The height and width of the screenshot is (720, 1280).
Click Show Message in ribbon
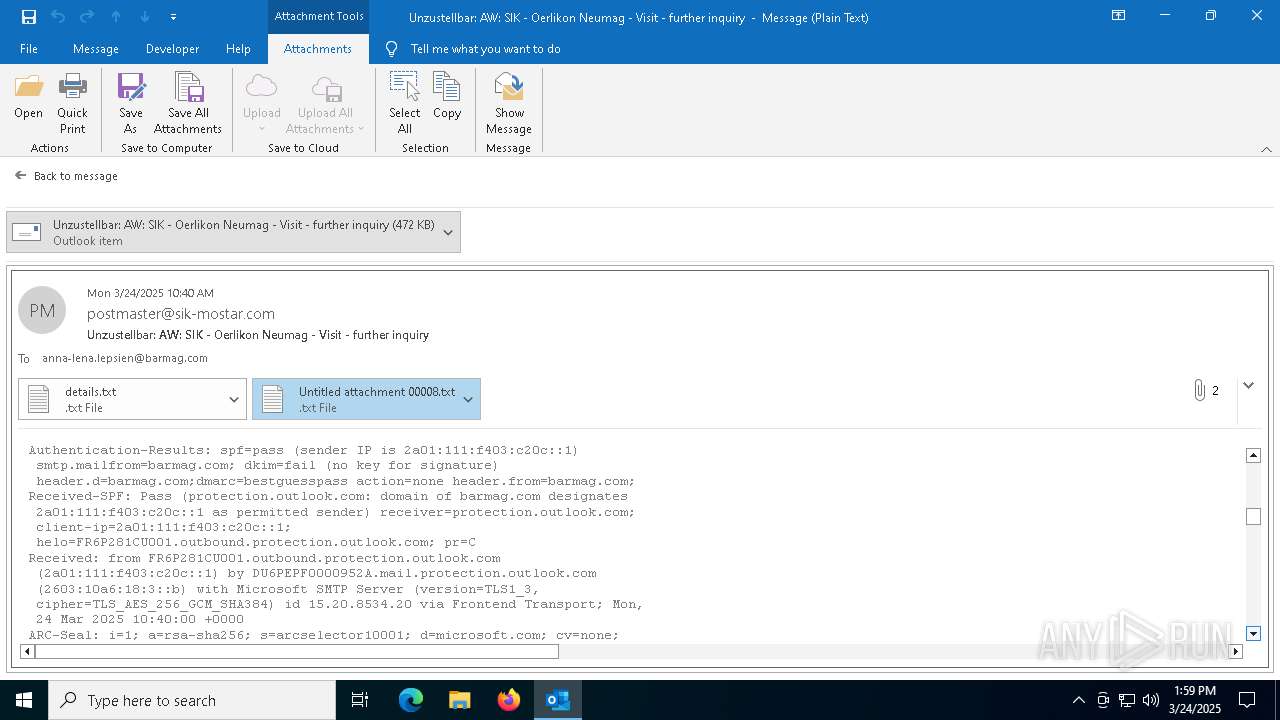click(509, 103)
